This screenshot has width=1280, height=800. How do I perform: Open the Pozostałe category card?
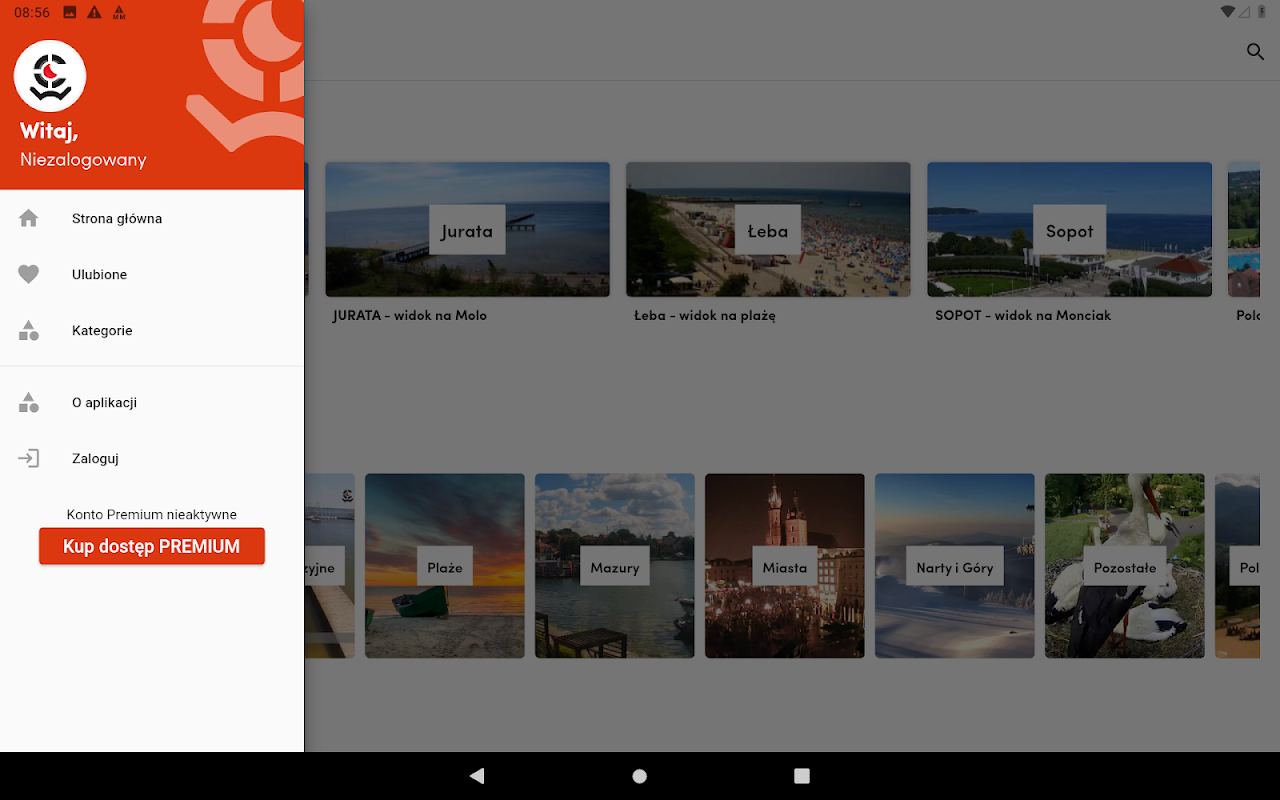[x=1125, y=566]
